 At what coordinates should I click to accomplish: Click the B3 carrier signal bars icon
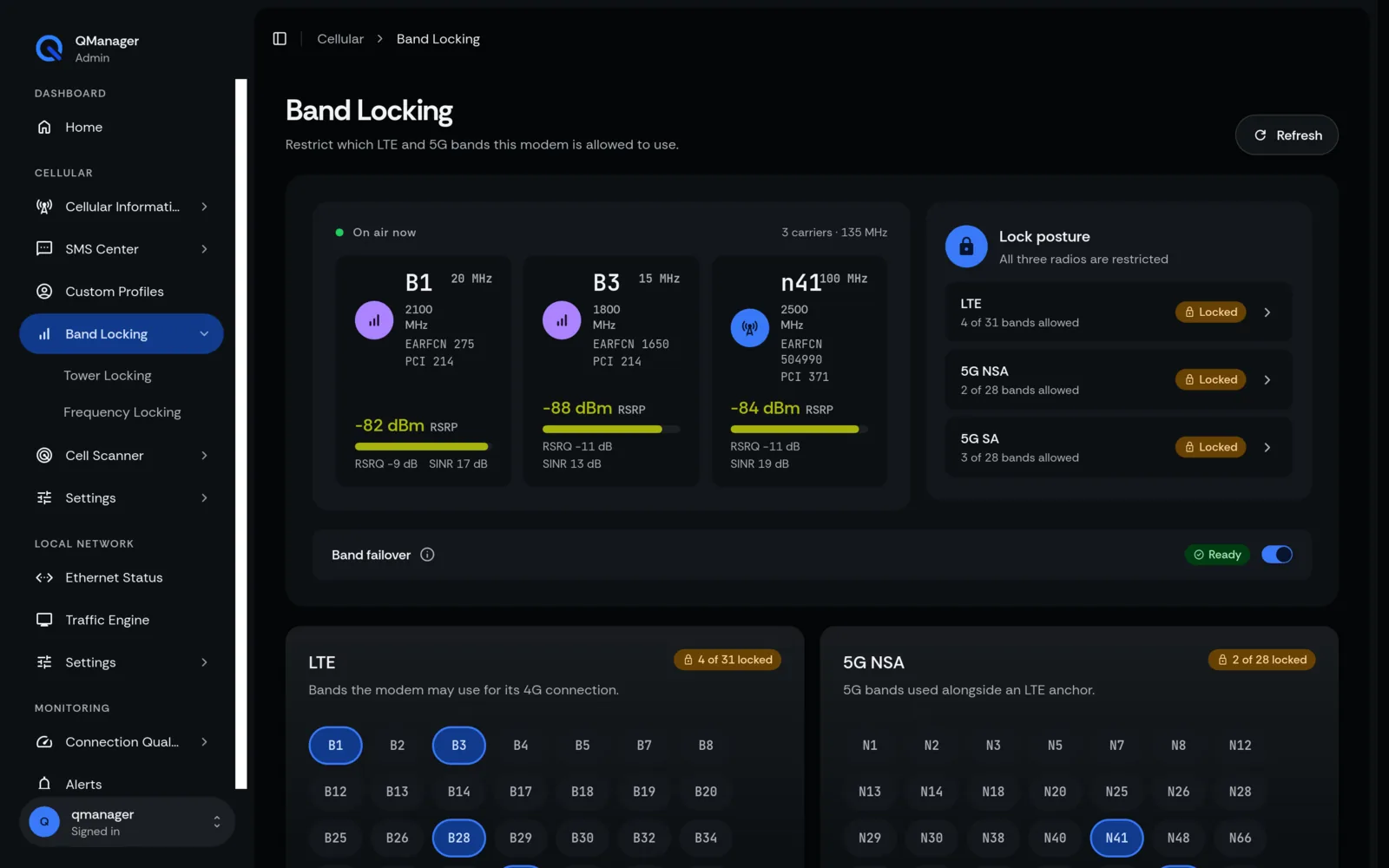(562, 320)
